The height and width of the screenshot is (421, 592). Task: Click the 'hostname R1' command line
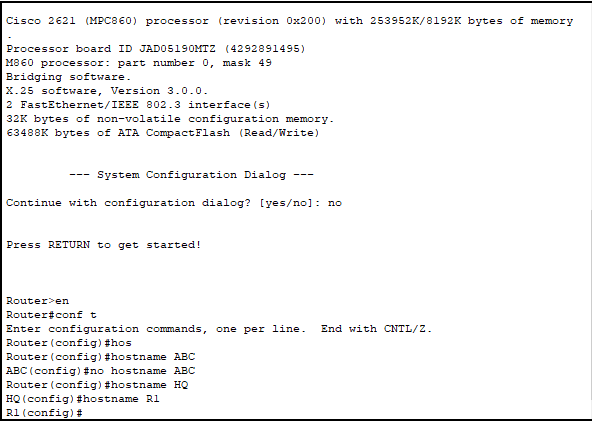pos(83,399)
